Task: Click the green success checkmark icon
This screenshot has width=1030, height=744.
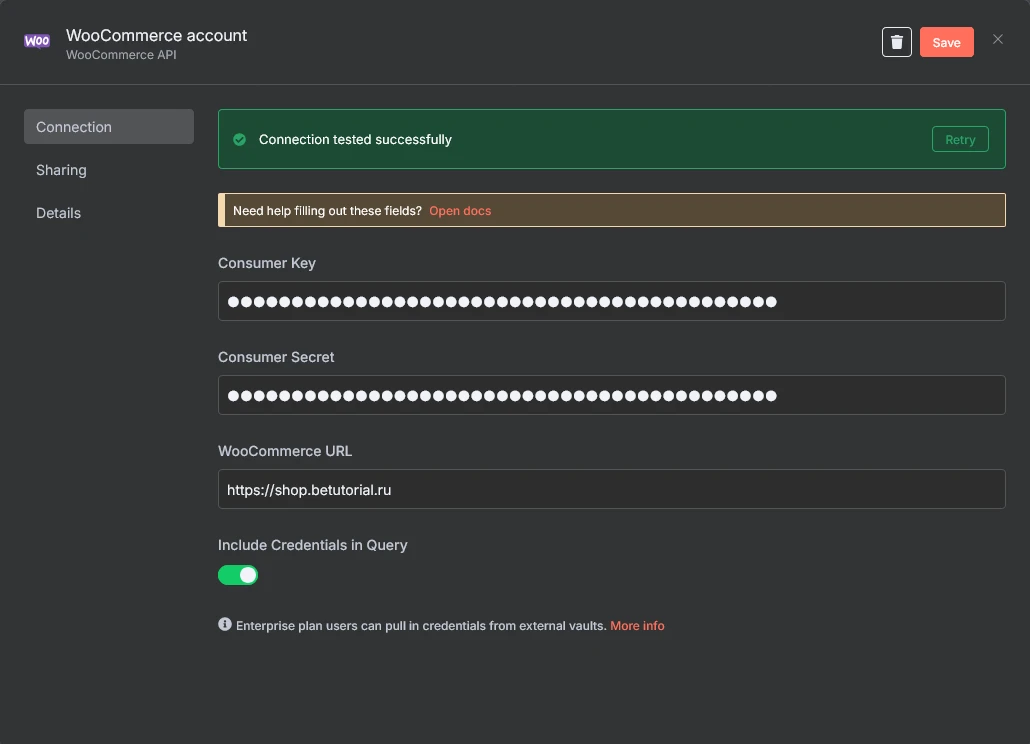Action: pos(239,140)
